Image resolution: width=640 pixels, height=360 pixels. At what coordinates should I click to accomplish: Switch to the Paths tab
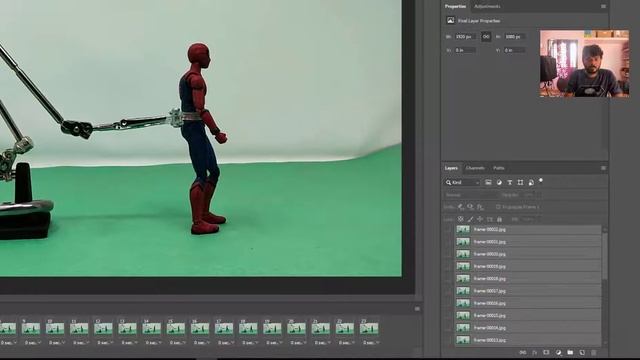point(499,168)
